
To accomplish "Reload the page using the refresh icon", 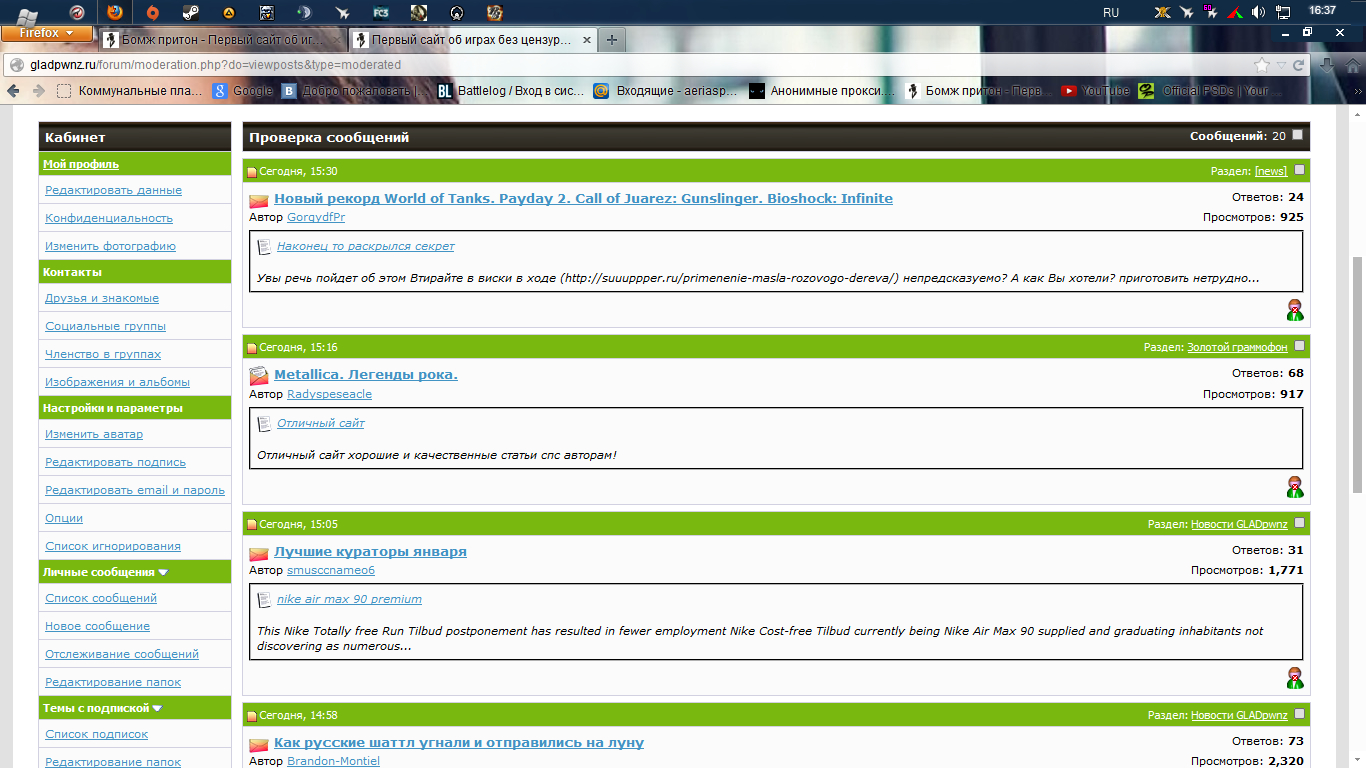I will coord(1298,65).
